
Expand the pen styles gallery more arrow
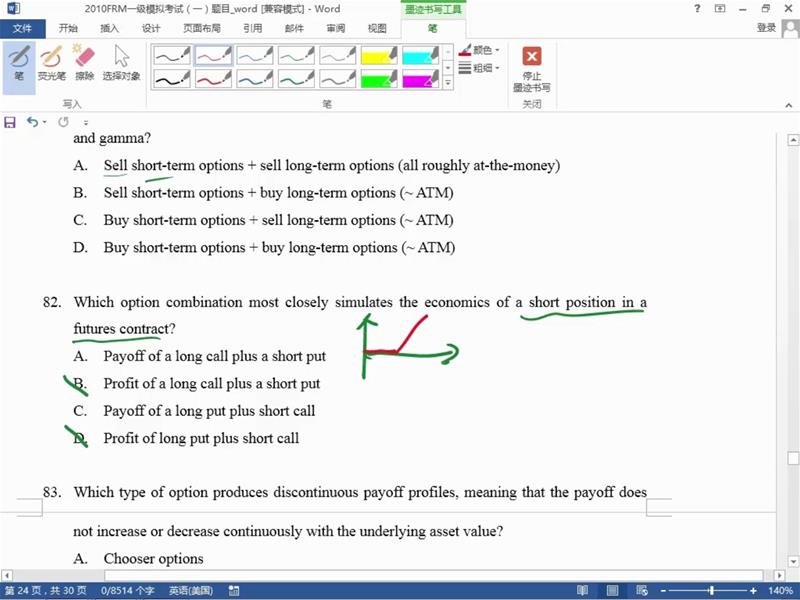[448, 83]
